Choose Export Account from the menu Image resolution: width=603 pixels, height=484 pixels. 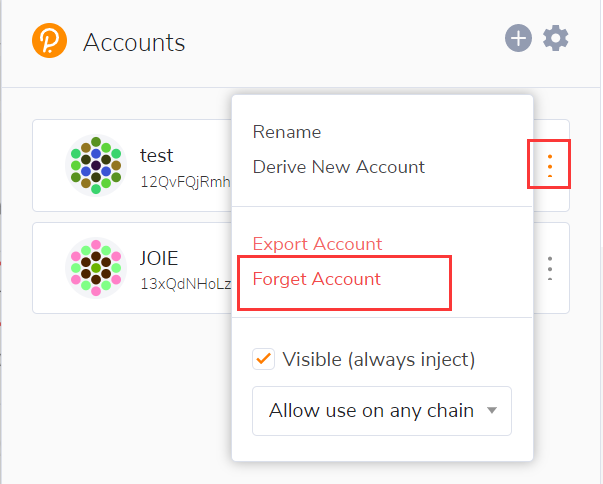(x=317, y=244)
